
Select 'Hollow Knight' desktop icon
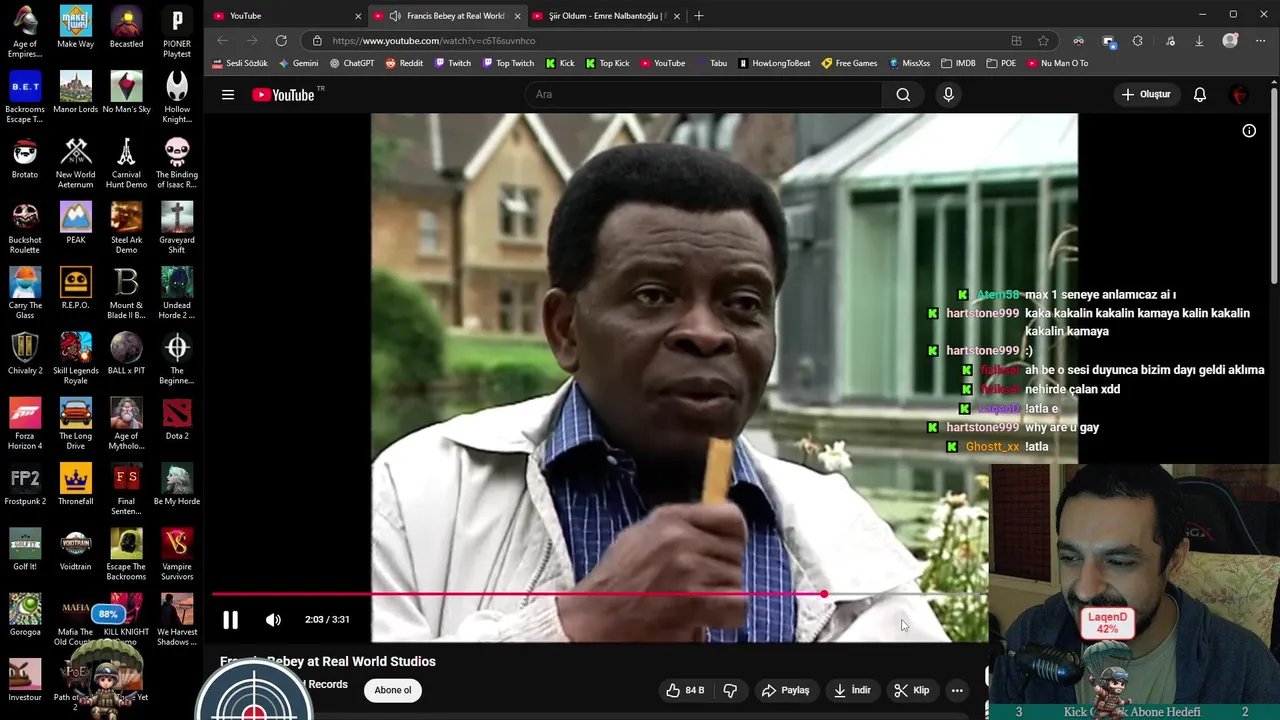point(177,98)
